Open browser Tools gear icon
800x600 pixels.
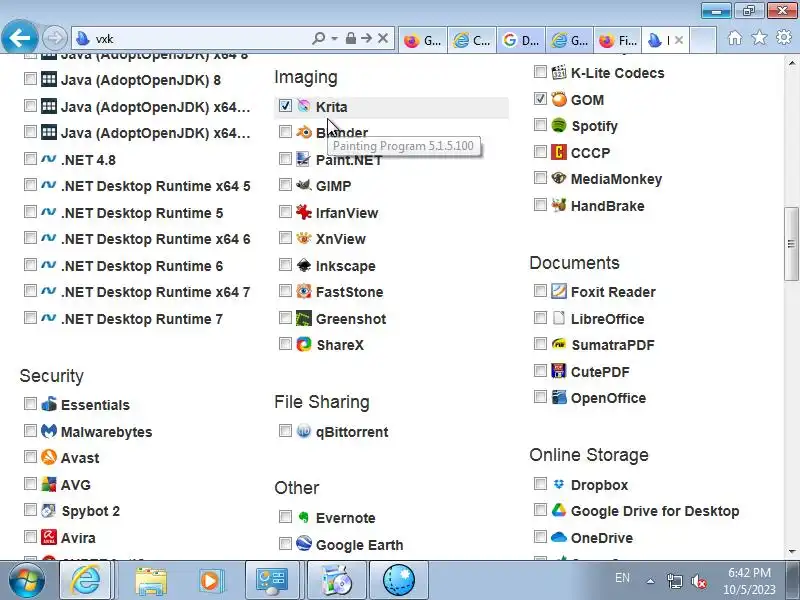pos(784,38)
